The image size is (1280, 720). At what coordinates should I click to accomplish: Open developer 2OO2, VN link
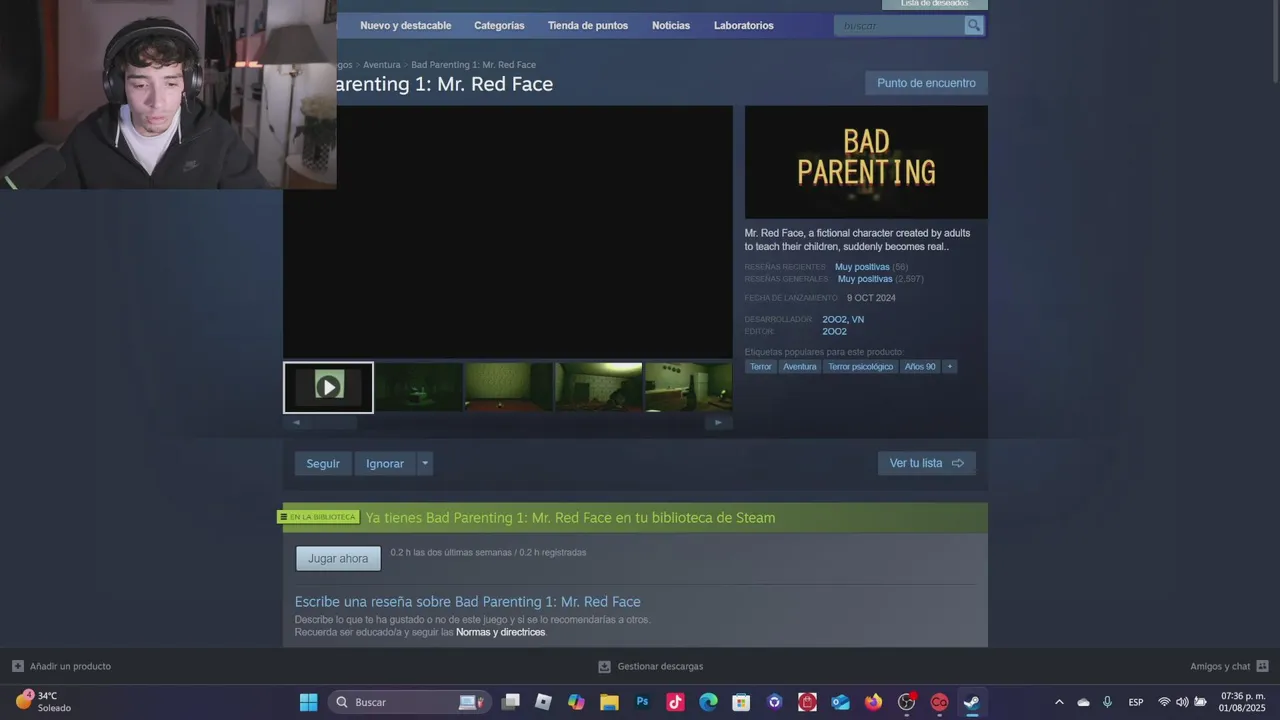point(843,319)
